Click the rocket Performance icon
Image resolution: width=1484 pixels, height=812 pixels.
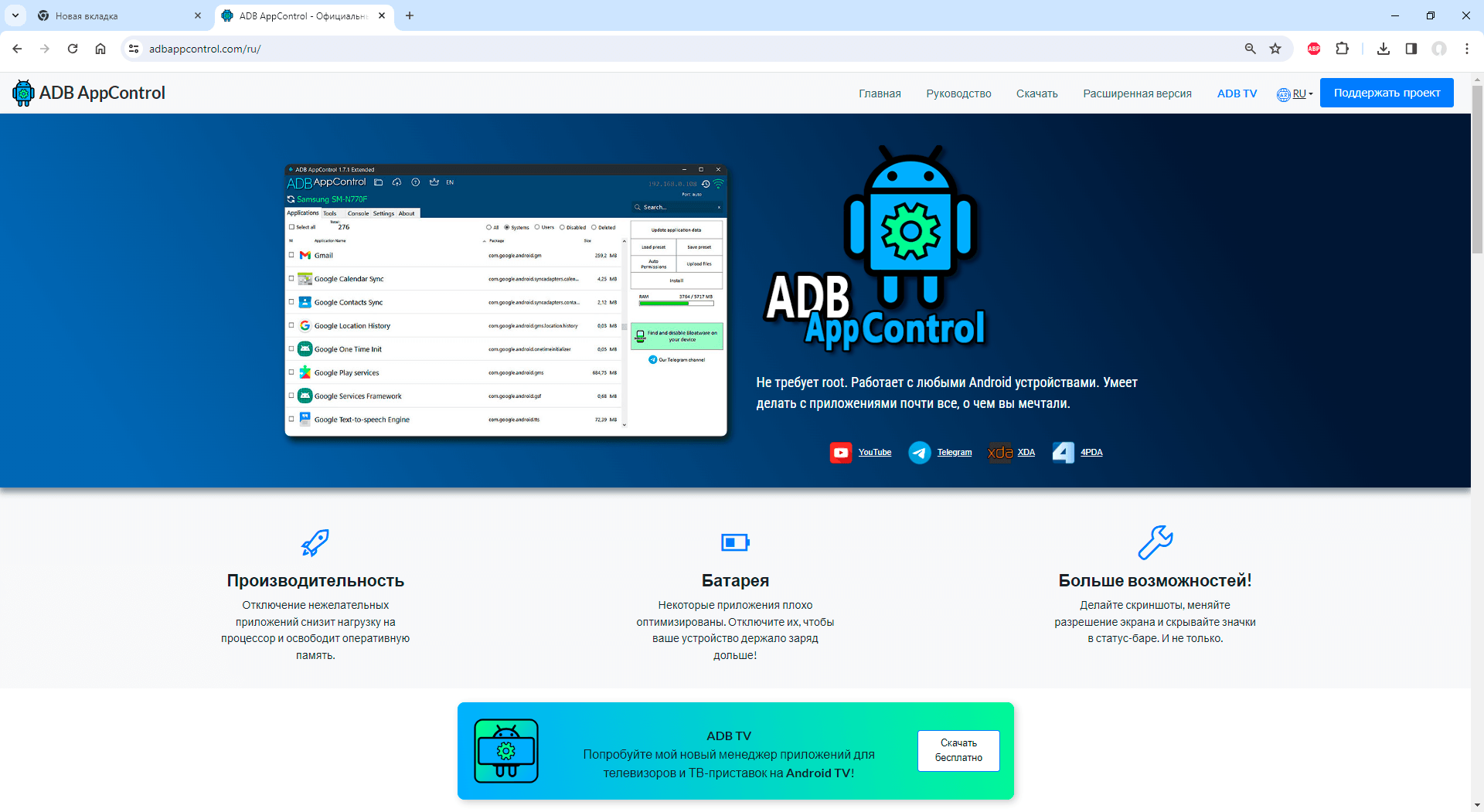[315, 542]
